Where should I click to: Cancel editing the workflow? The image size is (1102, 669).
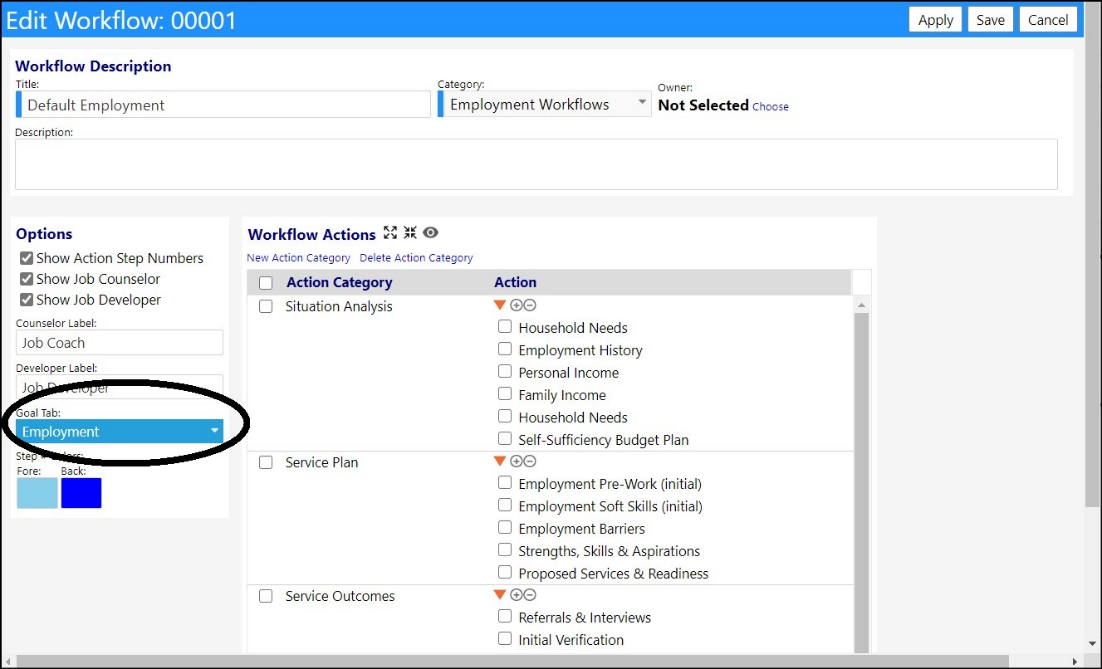(1048, 20)
